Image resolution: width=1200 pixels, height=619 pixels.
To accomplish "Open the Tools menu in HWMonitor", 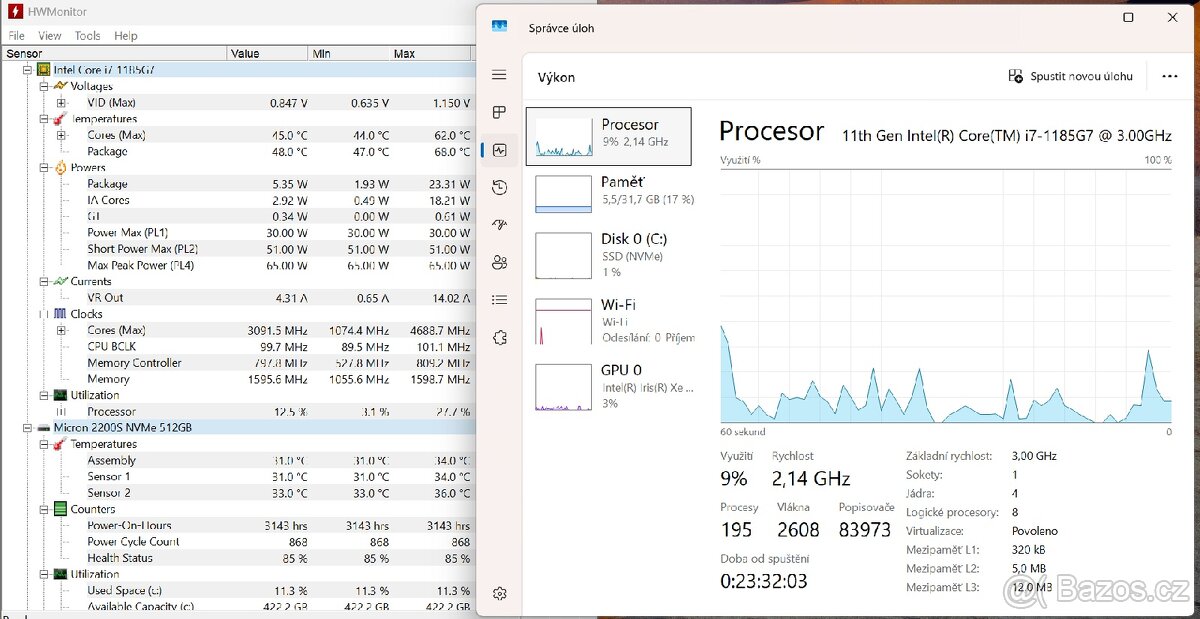I will pos(87,35).
